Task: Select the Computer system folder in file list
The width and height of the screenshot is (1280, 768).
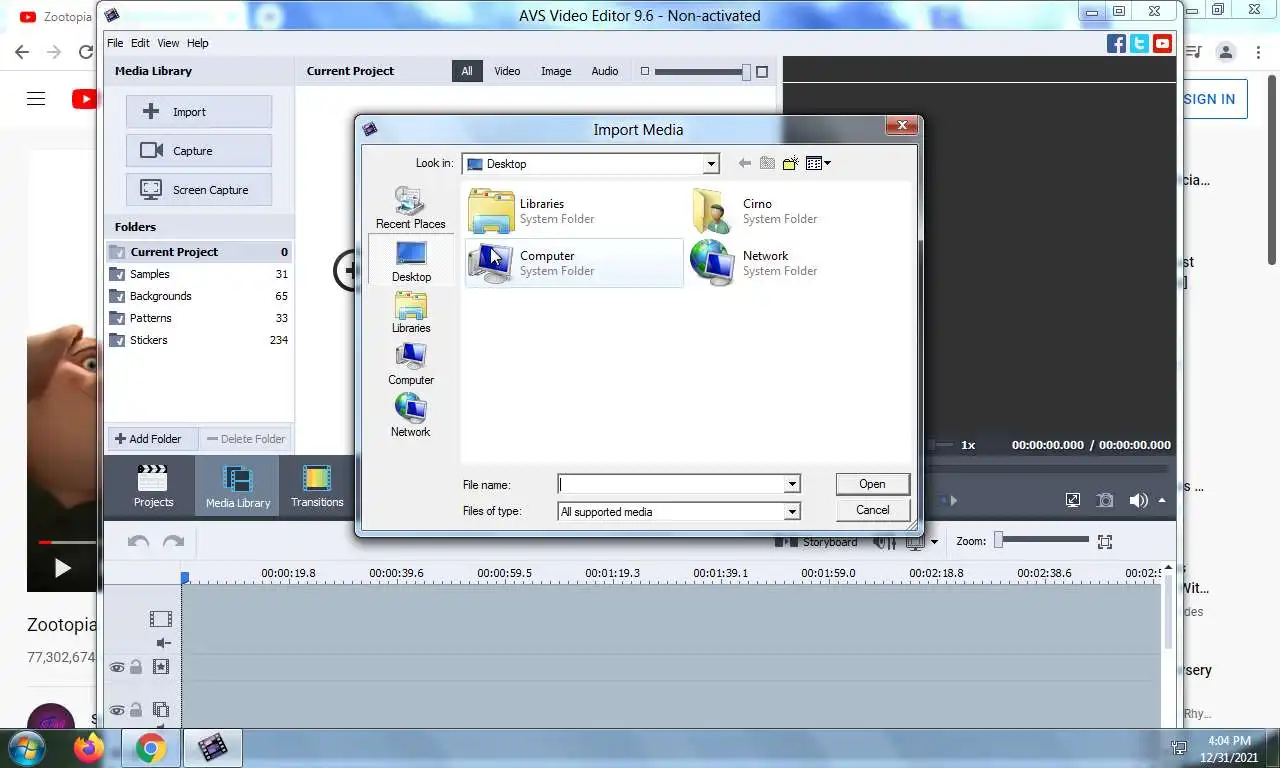Action: tap(573, 263)
